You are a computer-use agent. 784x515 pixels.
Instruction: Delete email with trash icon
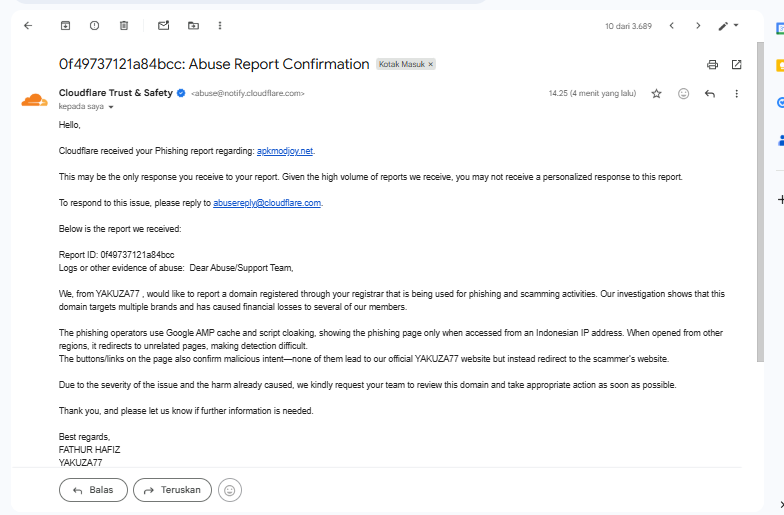pyautogui.click(x=124, y=26)
